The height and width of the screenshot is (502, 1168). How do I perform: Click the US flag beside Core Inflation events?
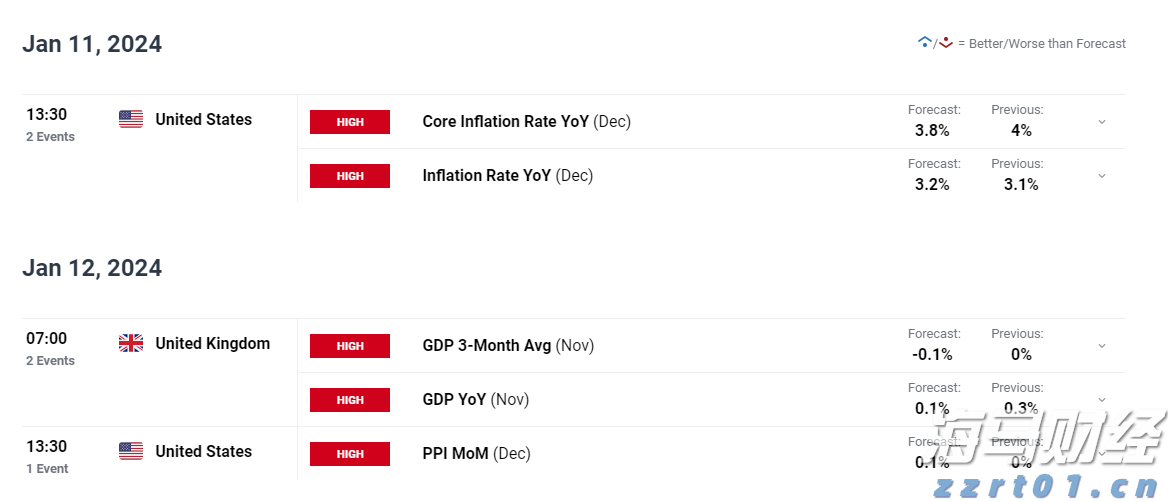coord(131,120)
